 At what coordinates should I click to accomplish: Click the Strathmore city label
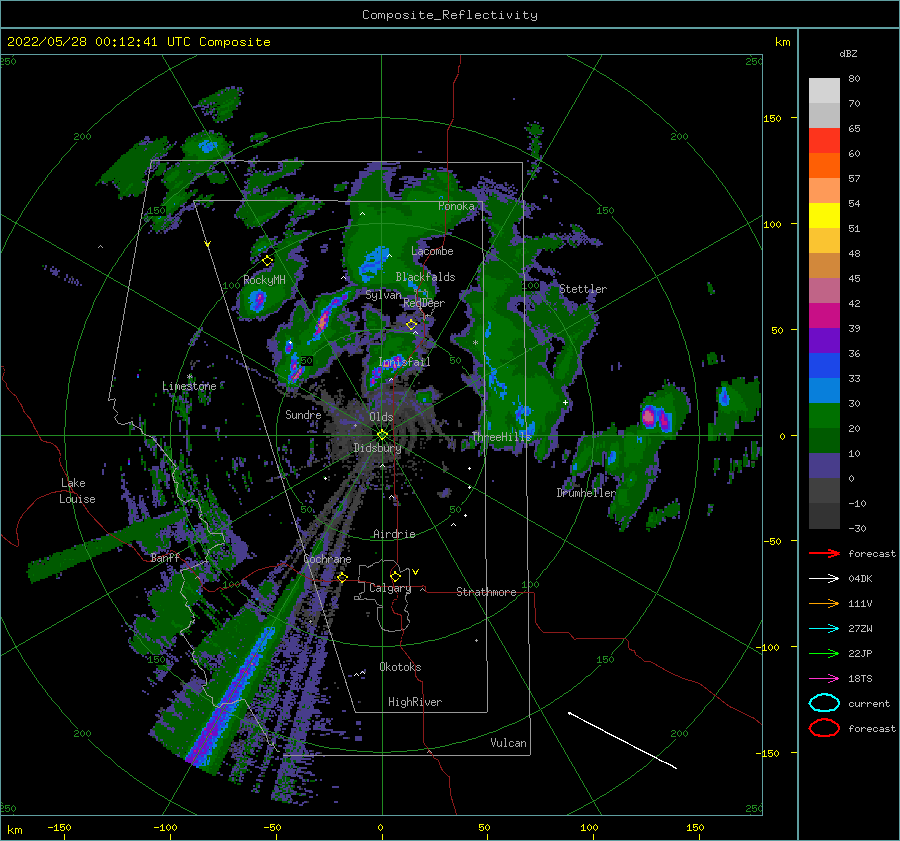486,592
